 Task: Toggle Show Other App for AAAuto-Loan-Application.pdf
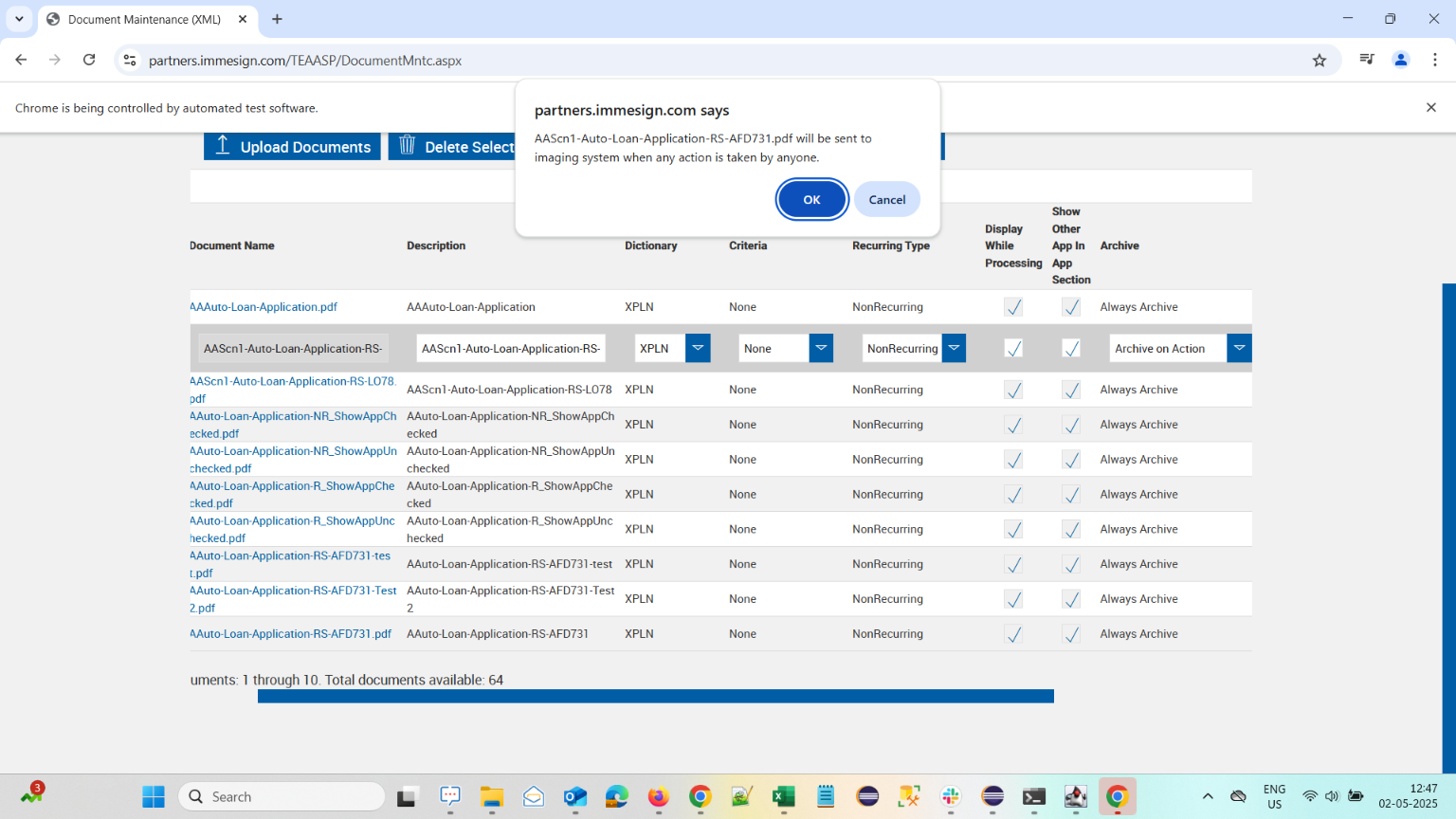pos(1071,307)
